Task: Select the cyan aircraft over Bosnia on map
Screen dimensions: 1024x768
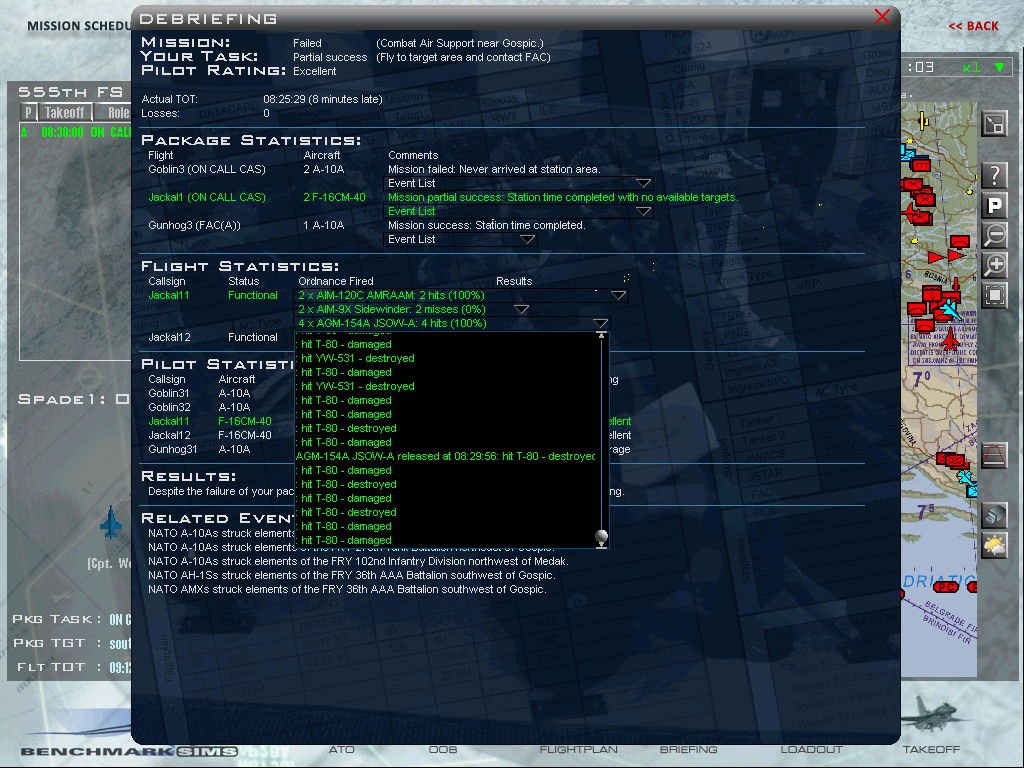Action: point(950,308)
